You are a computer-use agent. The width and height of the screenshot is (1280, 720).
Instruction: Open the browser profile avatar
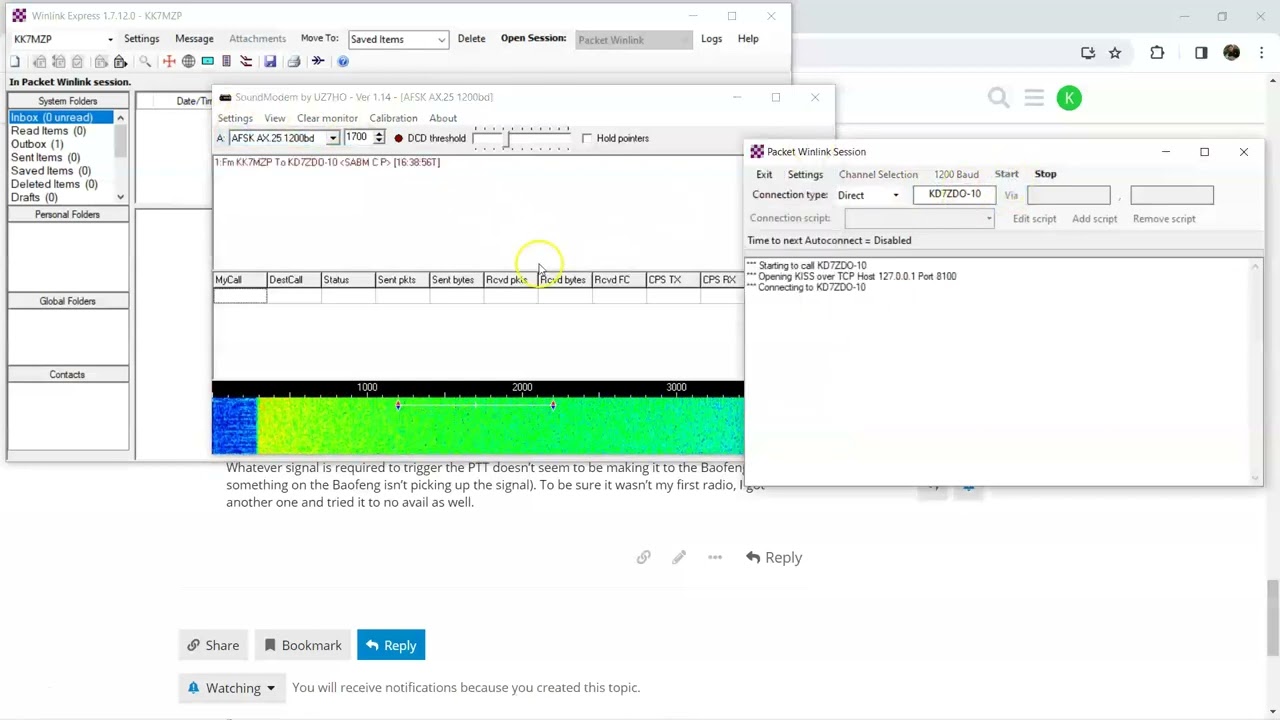coord(1231,53)
